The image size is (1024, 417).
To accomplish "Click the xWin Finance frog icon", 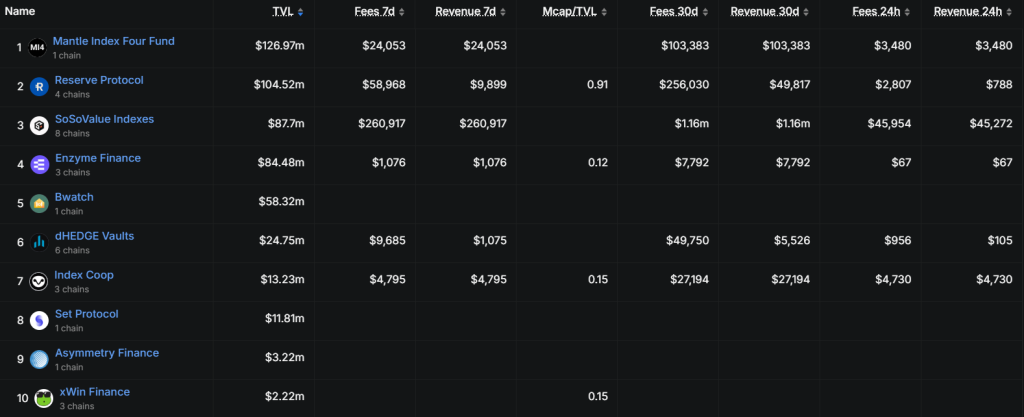I will [44, 398].
